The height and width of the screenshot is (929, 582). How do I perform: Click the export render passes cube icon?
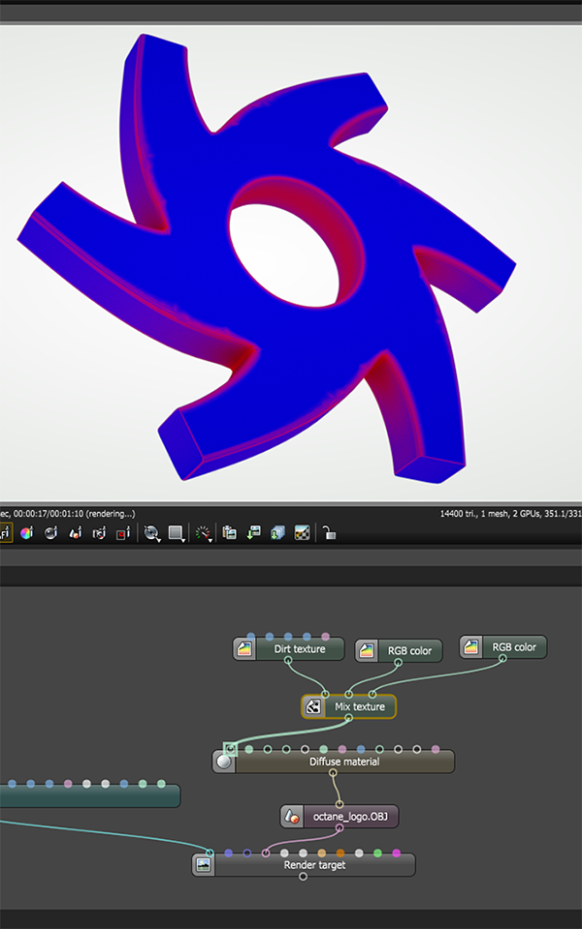pos(277,533)
